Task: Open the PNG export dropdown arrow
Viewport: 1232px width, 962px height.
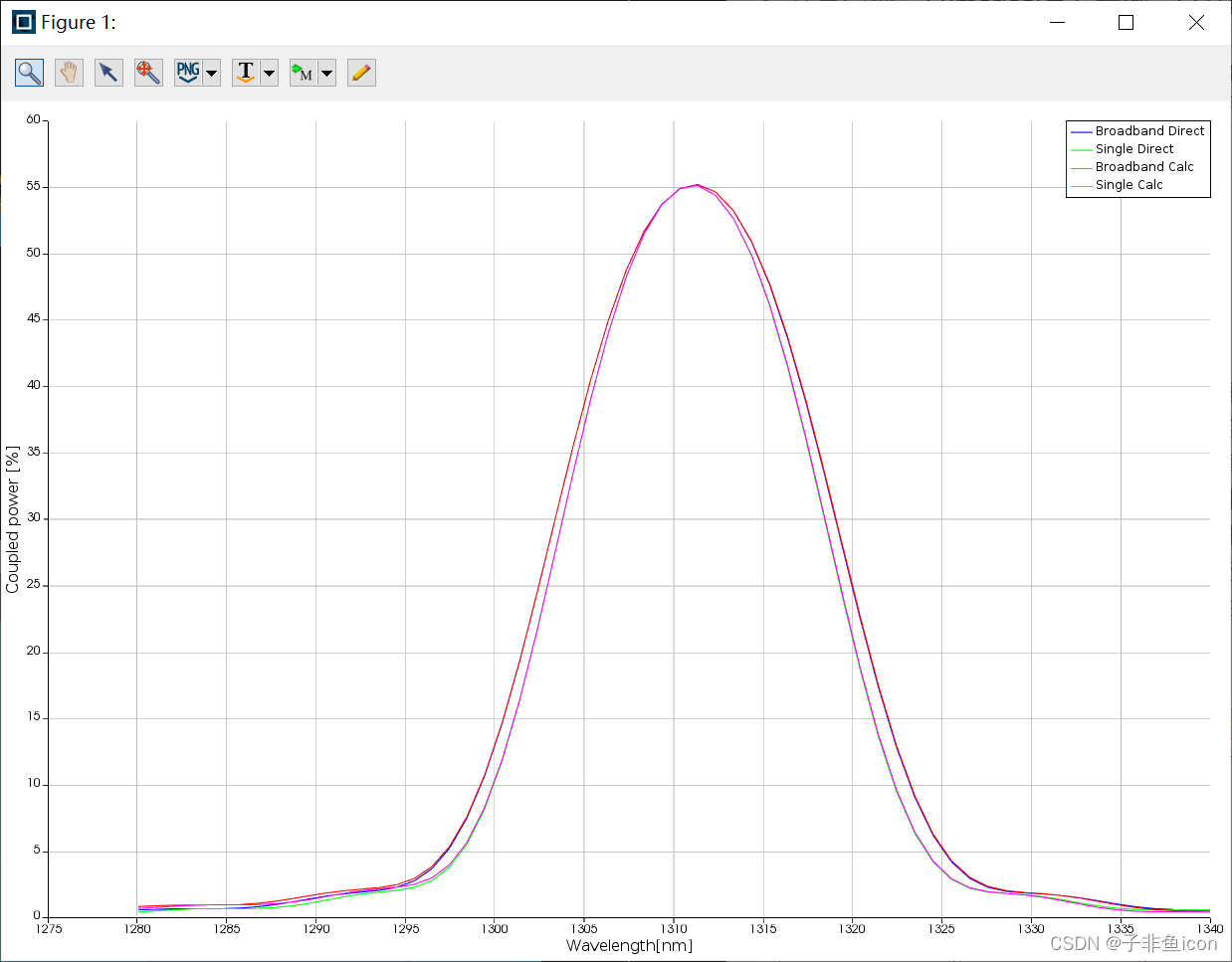Action: pyautogui.click(x=211, y=73)
